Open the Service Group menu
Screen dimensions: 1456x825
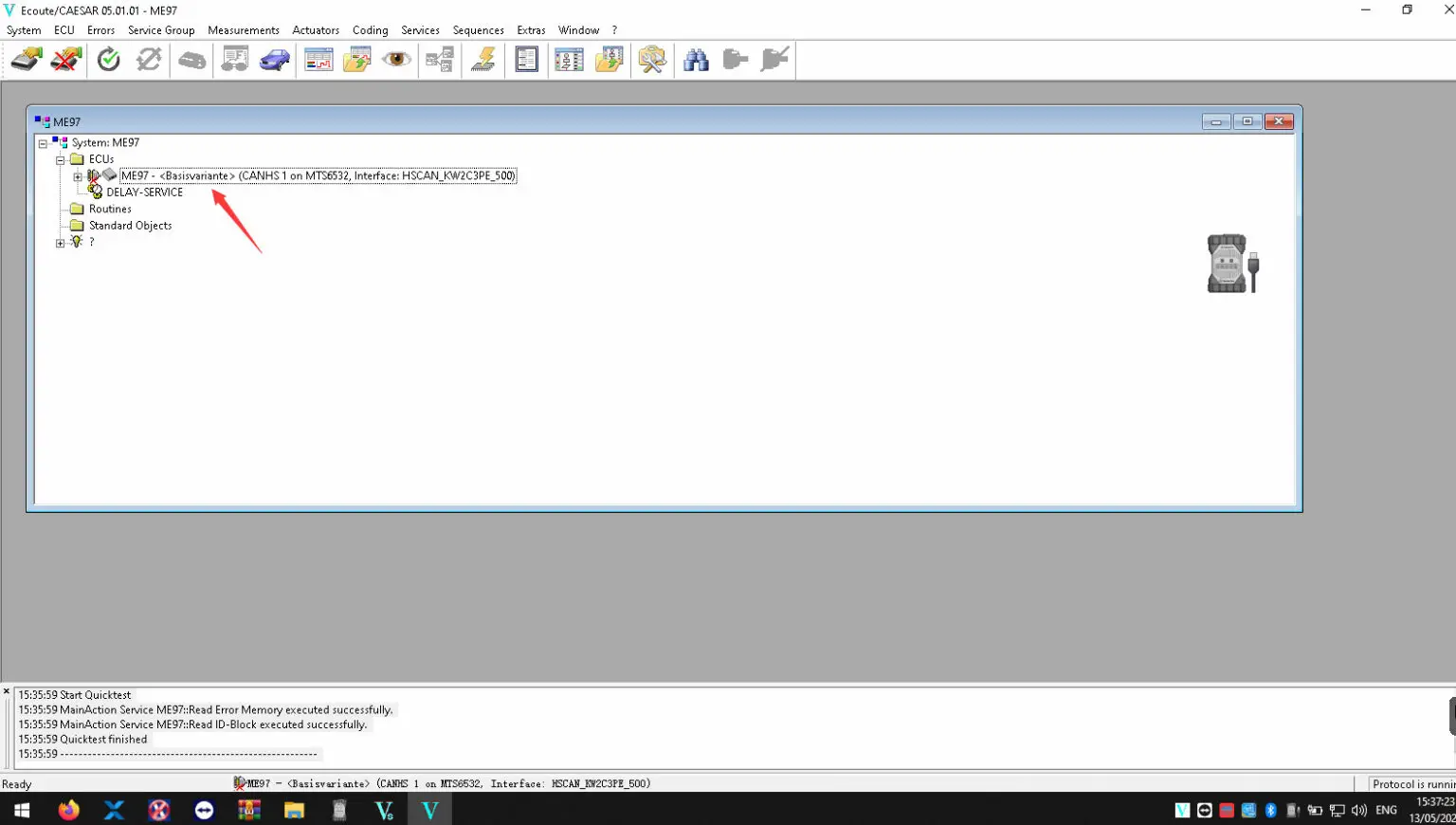point(161,30)
